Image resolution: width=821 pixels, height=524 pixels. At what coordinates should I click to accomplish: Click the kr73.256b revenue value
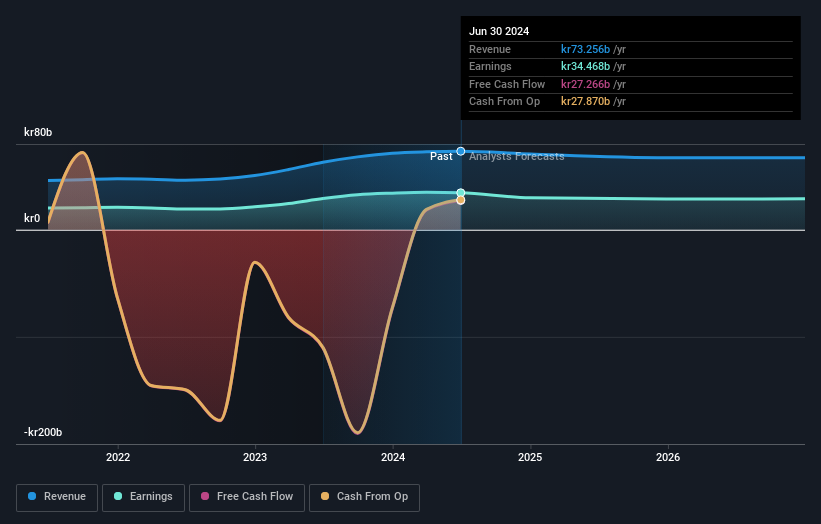point(585,49)
